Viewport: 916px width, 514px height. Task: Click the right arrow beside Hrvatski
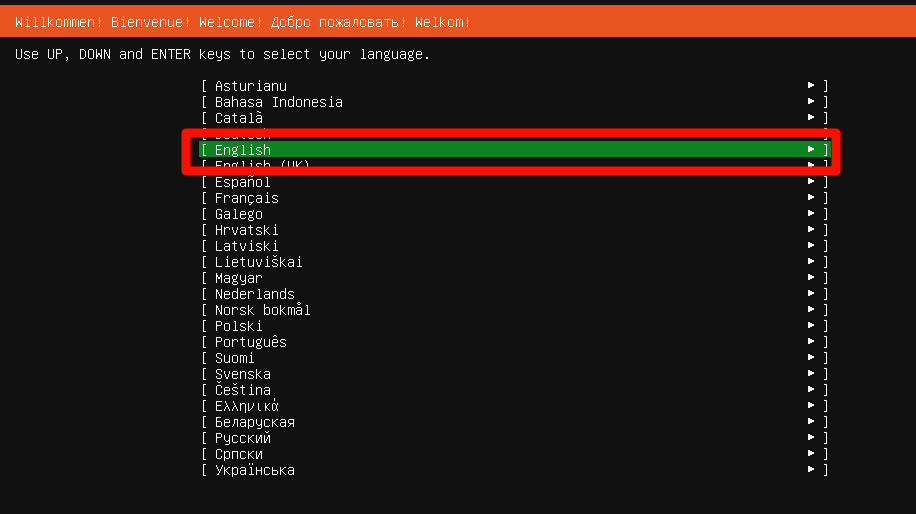coord(811,230)
